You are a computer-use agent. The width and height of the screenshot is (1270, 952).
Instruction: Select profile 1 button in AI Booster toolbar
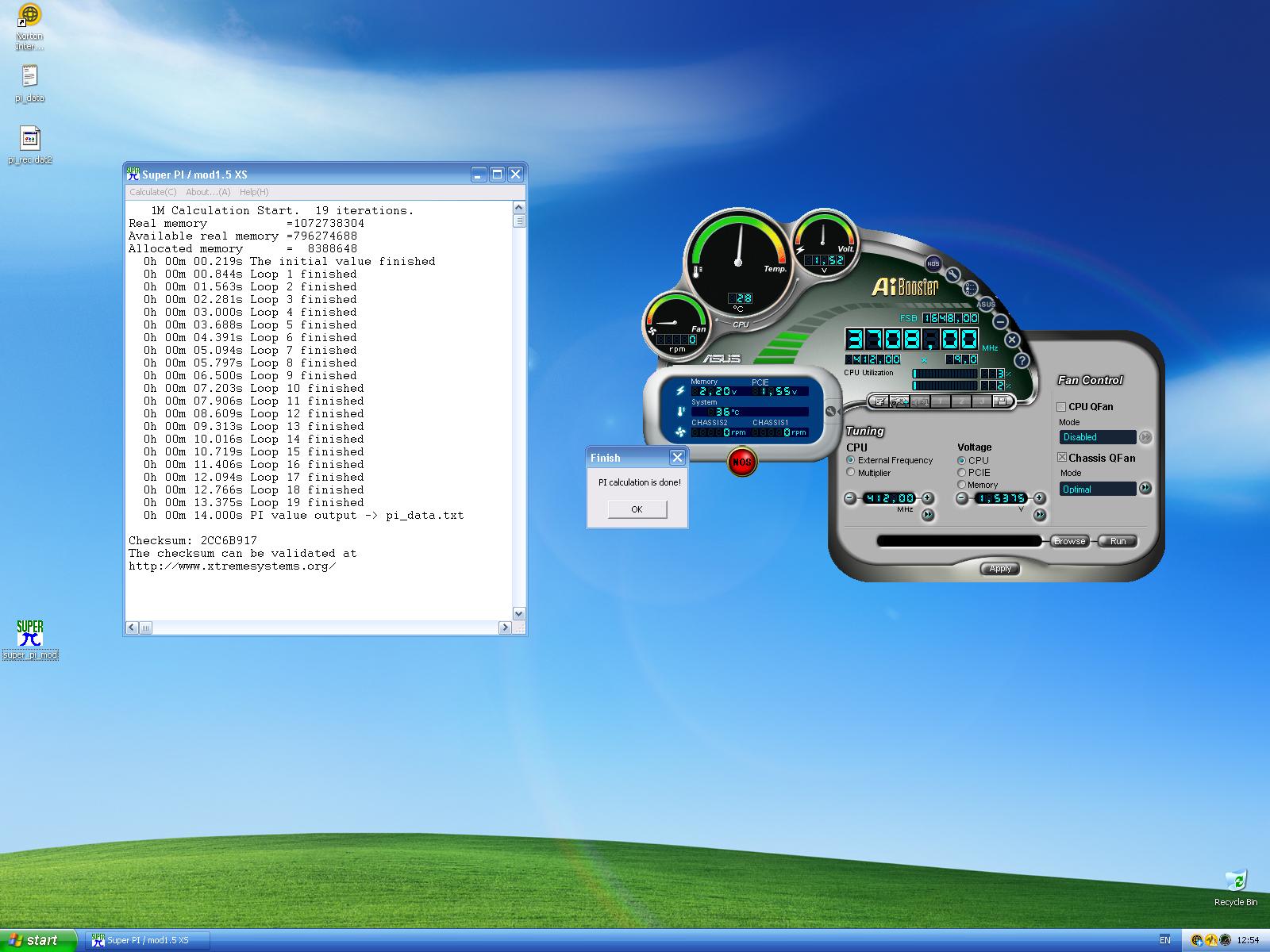[941, 401]
